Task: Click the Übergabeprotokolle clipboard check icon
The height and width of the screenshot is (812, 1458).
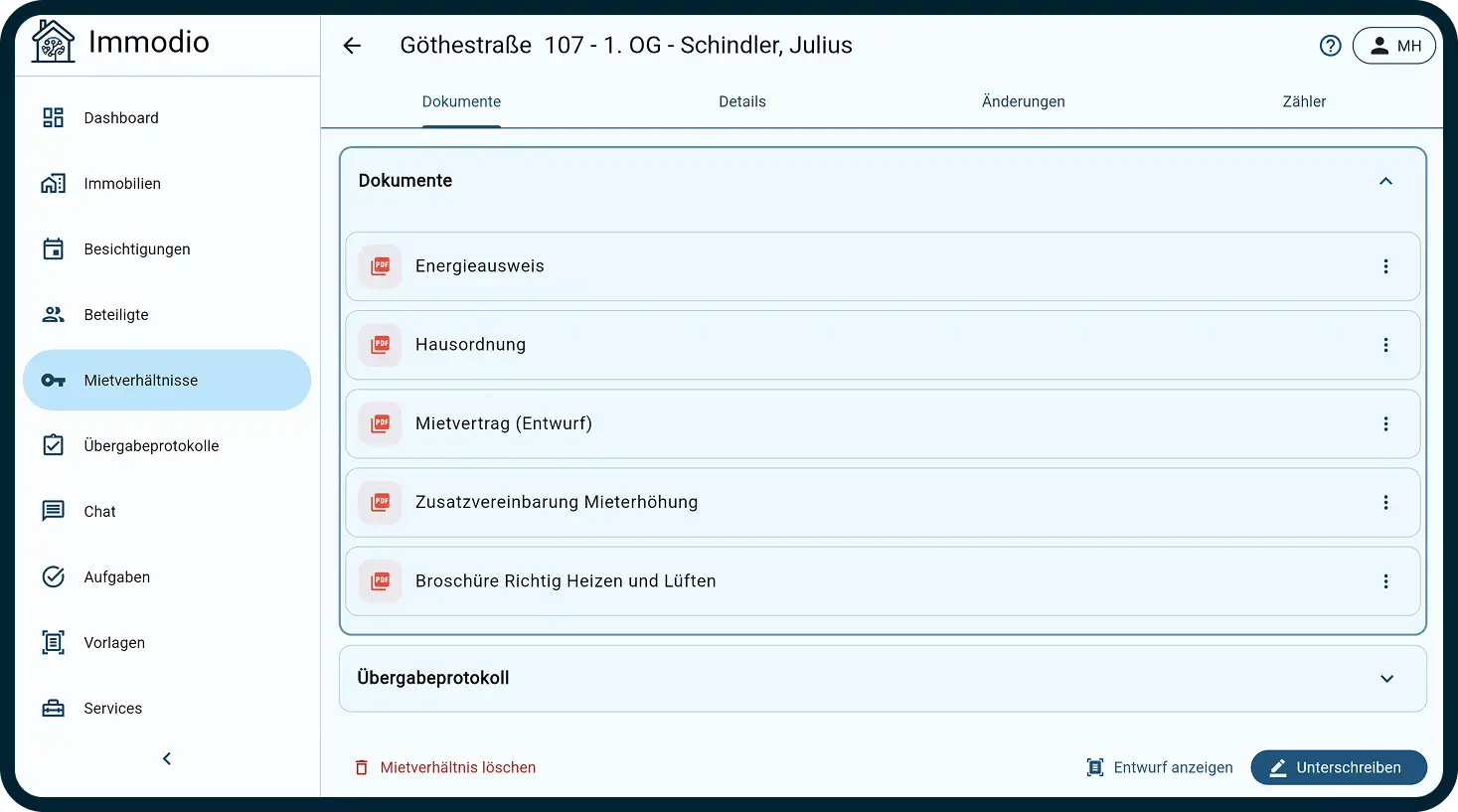Action: 53,446
